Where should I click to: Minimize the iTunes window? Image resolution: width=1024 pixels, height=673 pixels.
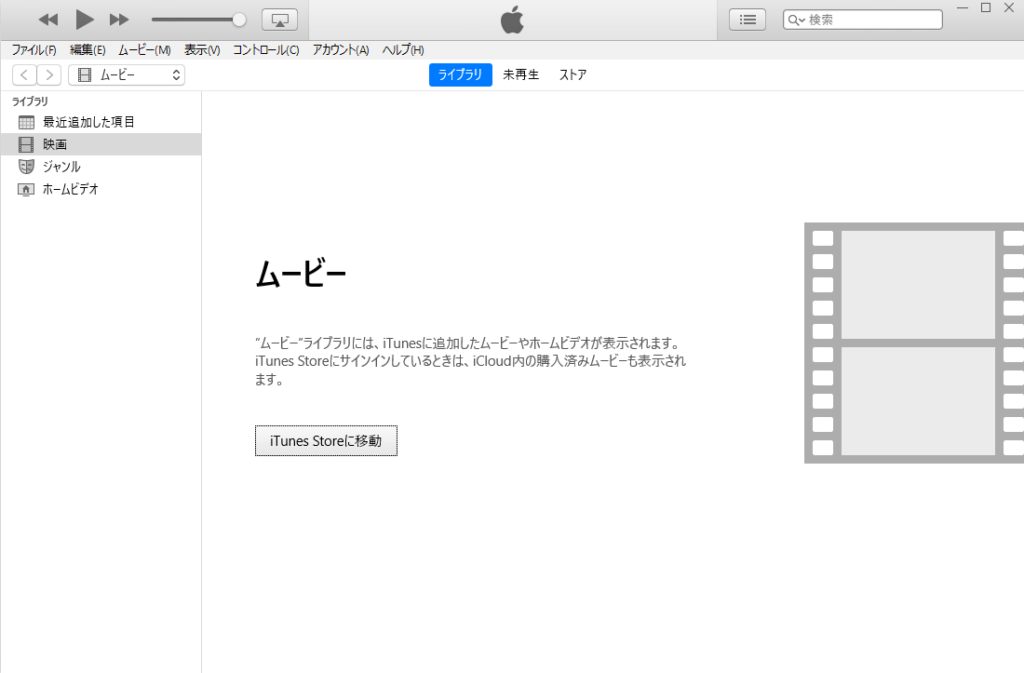point(962,8)
